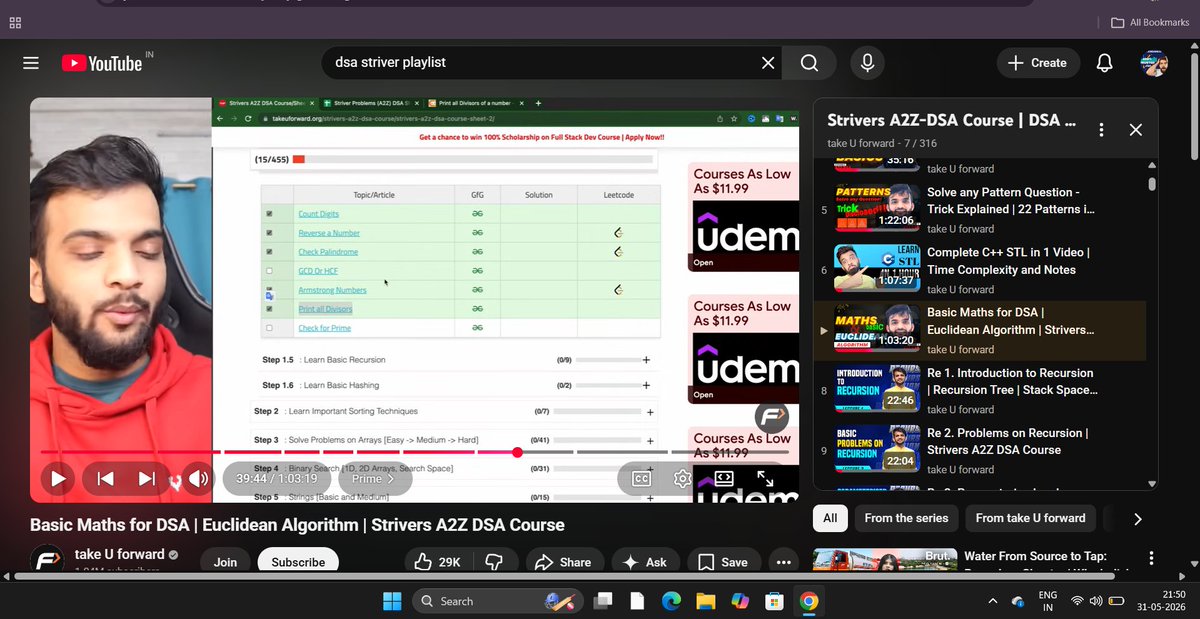1200x619 pixels.
Task: Open Google Chrome taskbar icon
Action: click(x=809, y=601)
